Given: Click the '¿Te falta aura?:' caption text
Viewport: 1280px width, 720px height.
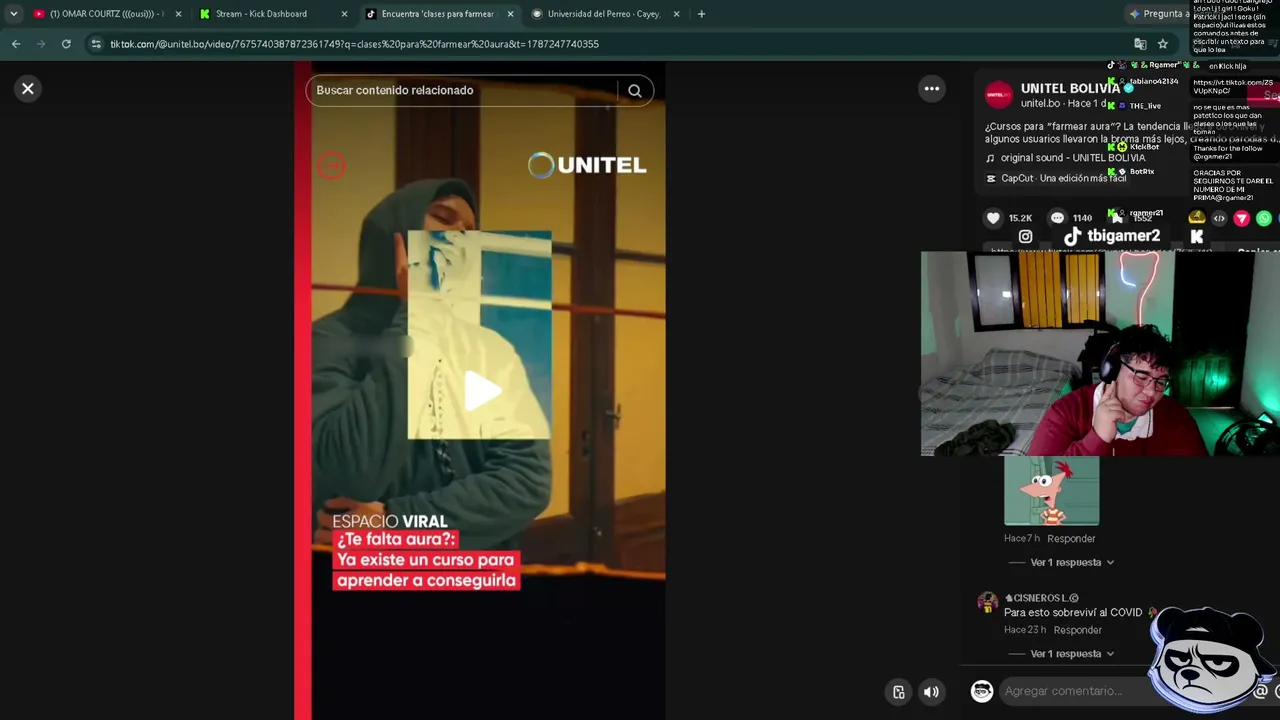Looking at the screenshot, I should [x=396, y=539].
